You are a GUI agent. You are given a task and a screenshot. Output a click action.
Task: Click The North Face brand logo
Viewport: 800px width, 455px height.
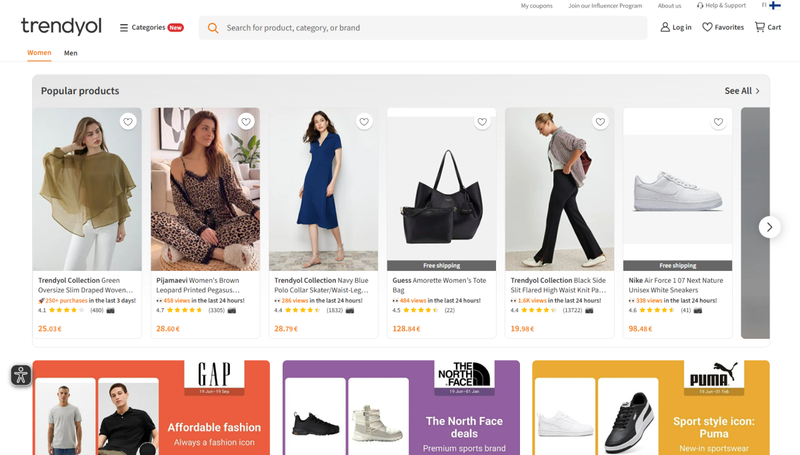pos(464,374)
